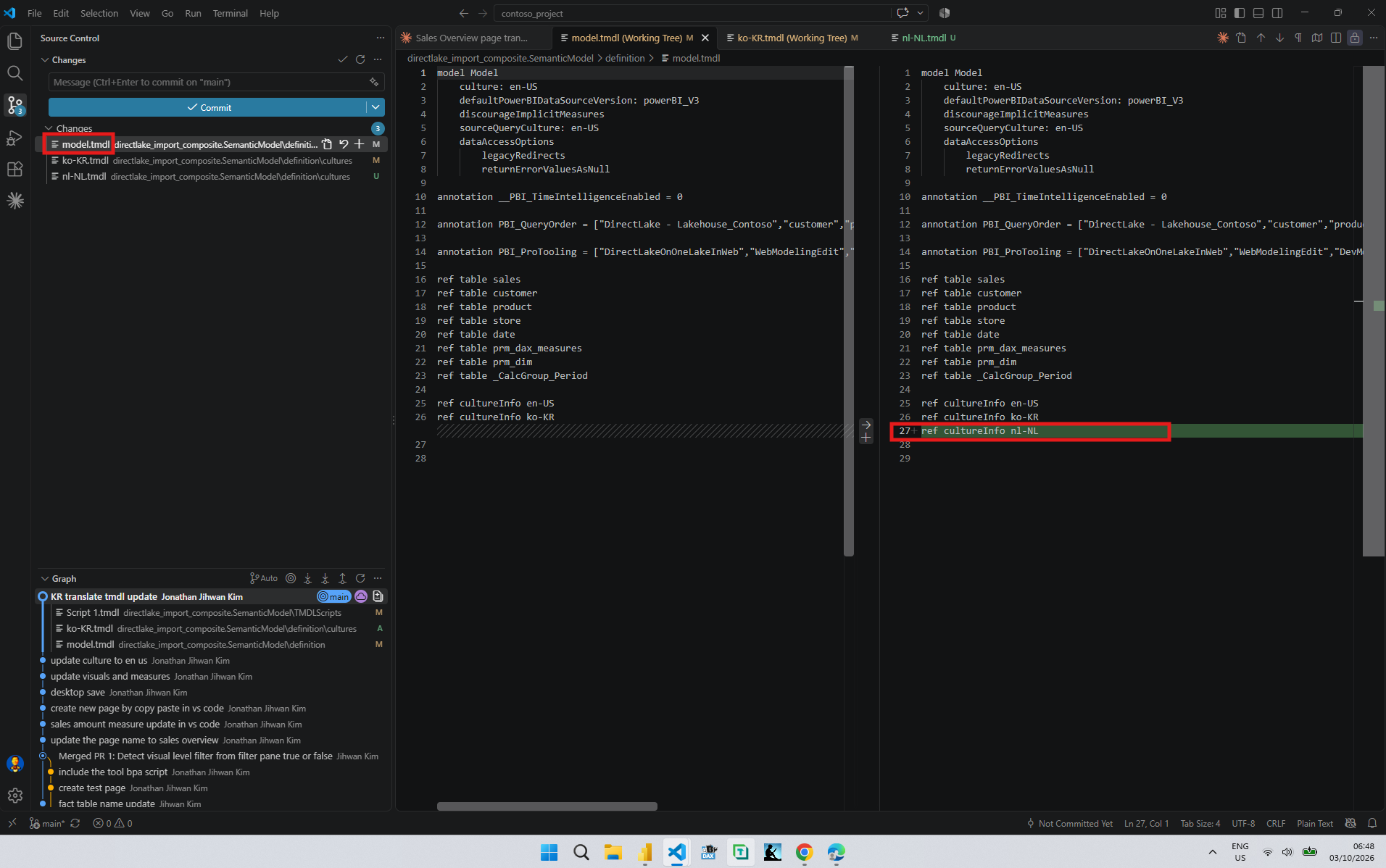Viewport: 1386px width, 868px height.
Task: Open the Terminal menu
Action: coord(230,13)
